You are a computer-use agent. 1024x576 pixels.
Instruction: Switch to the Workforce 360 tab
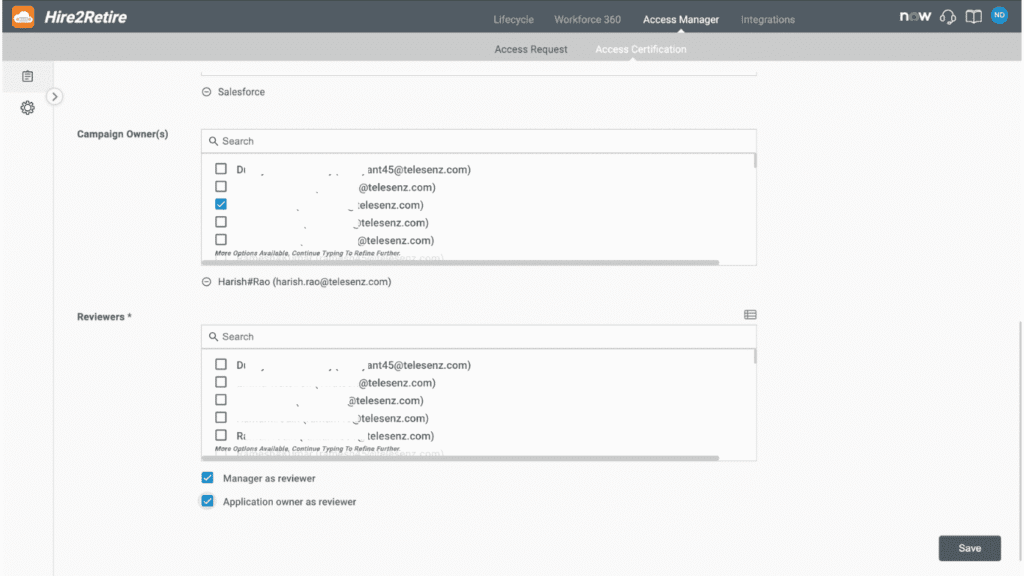587,19
